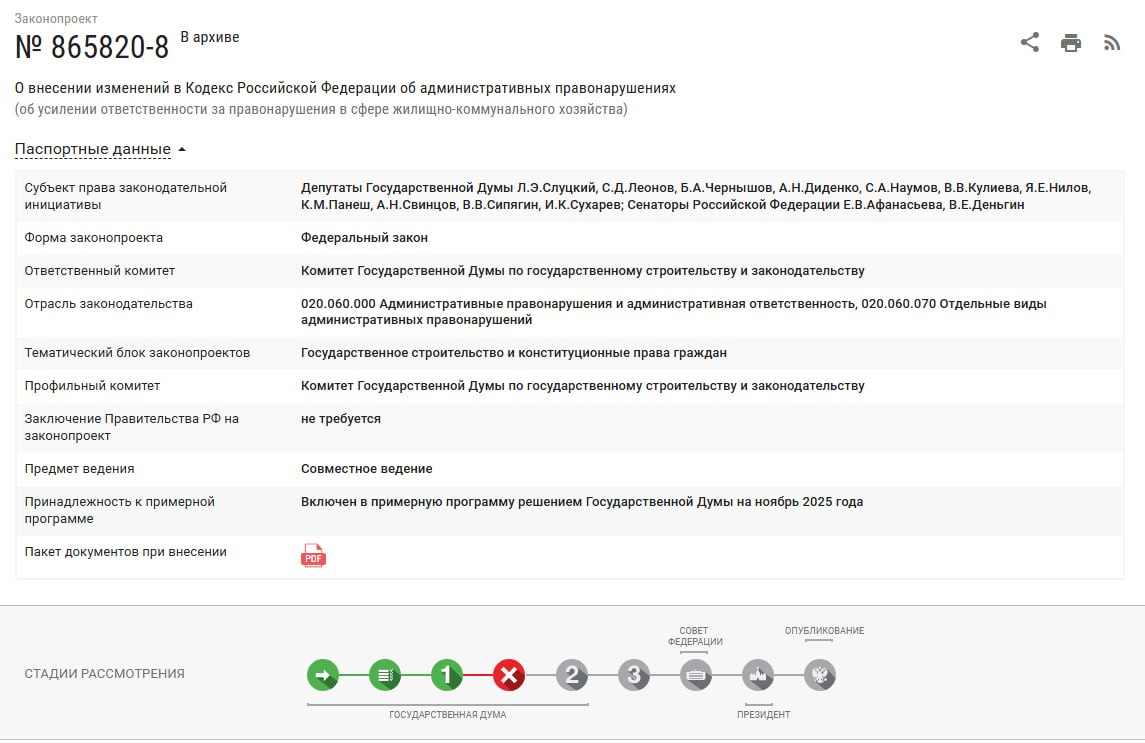Screen dimensions: 1145x743
Task: Open the PDF document package icon
Action: (x=312, y=556)
